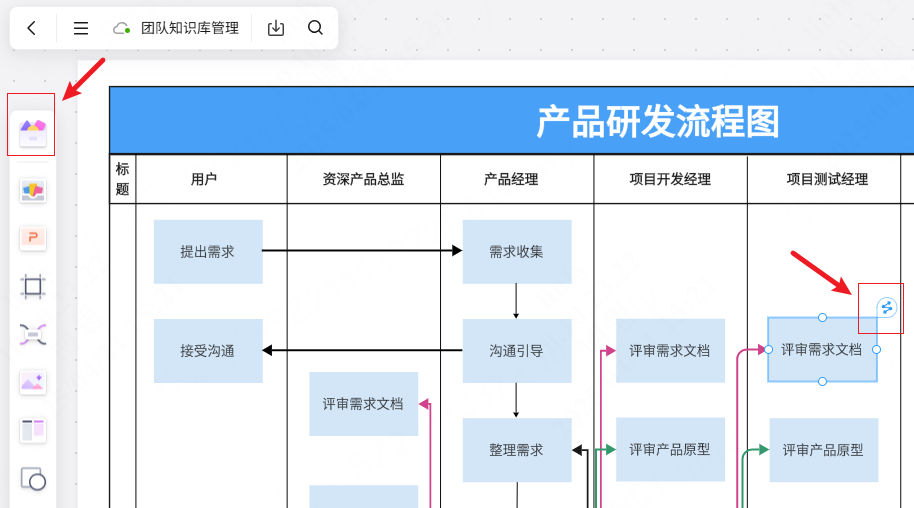Select 评审产品原型 node under 项目测试经理
The width and height of the screenshot is (914, 508).
tap(824, 450)
